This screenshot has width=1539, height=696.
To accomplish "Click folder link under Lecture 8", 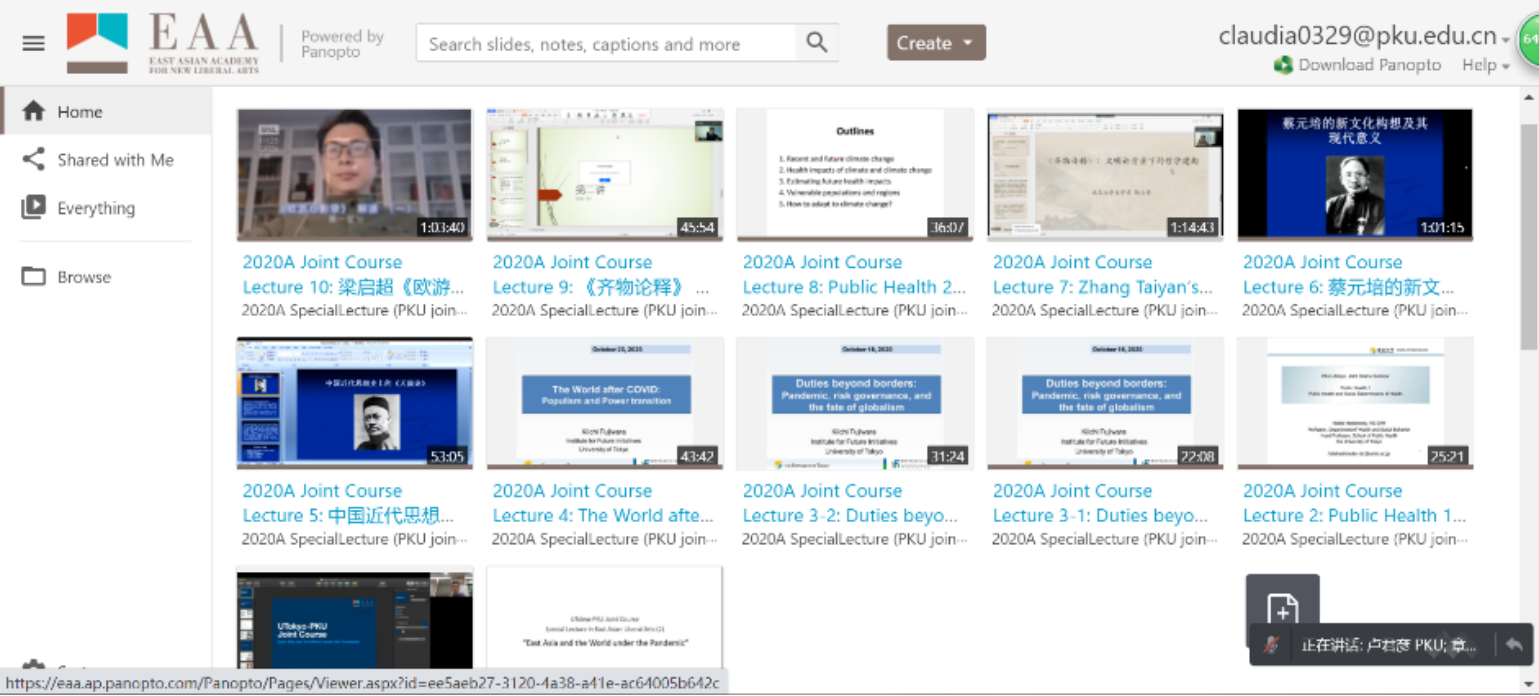I will click(854, 311).
